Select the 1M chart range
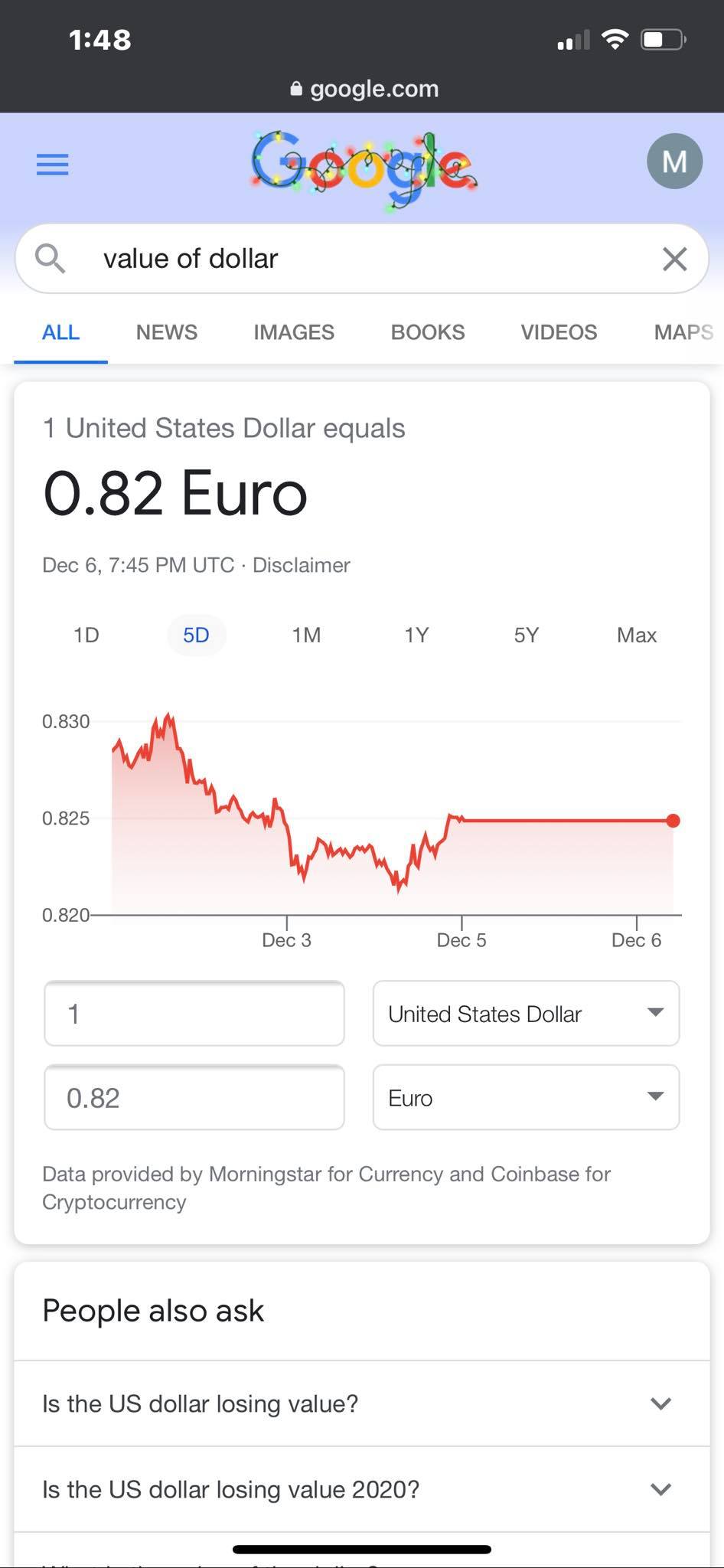The height and width of the screenshot is (1568, 724). [x=306, y=635]
